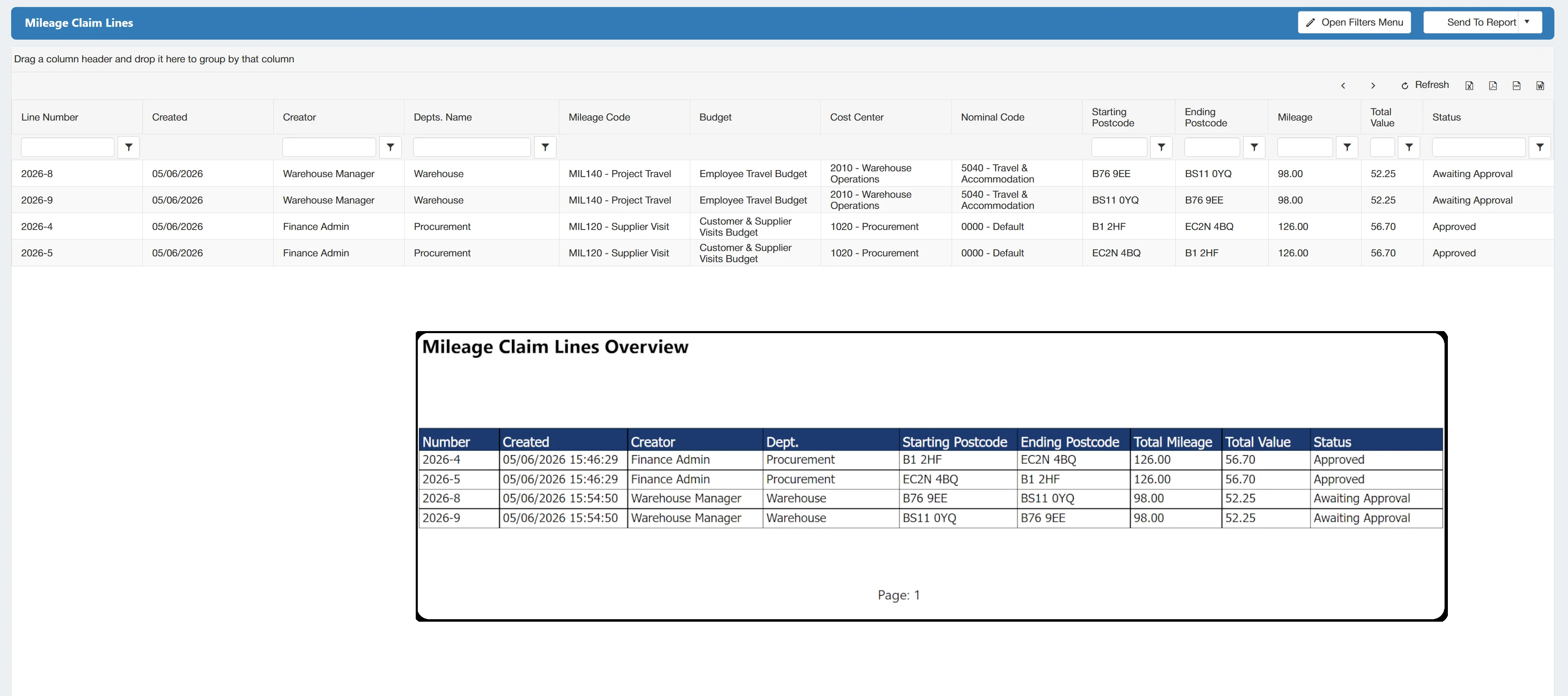Open Line Number filter funnel

(x=128, y=147)
